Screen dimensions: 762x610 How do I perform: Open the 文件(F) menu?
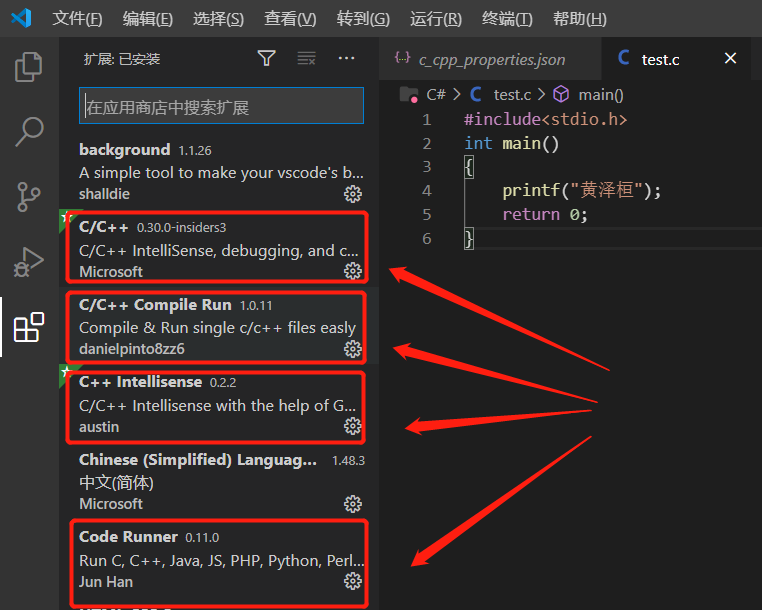point(77,19)
